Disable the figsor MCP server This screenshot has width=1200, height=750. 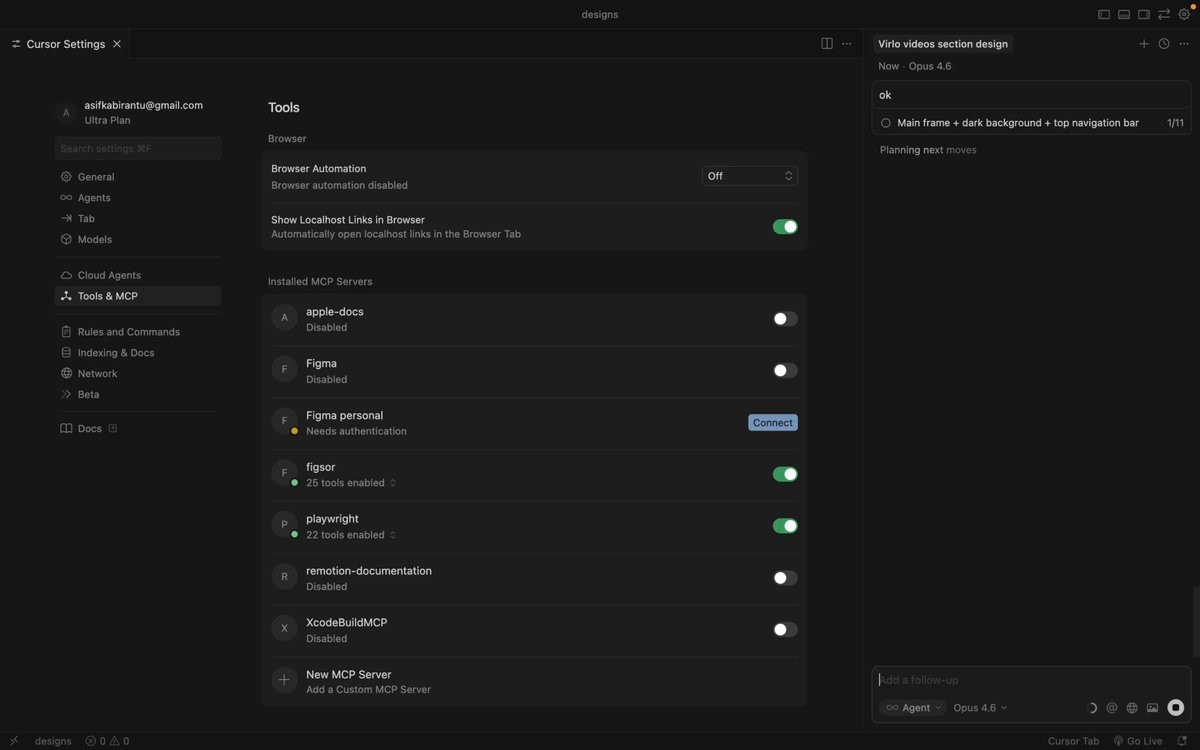click(x=785, y=474)
